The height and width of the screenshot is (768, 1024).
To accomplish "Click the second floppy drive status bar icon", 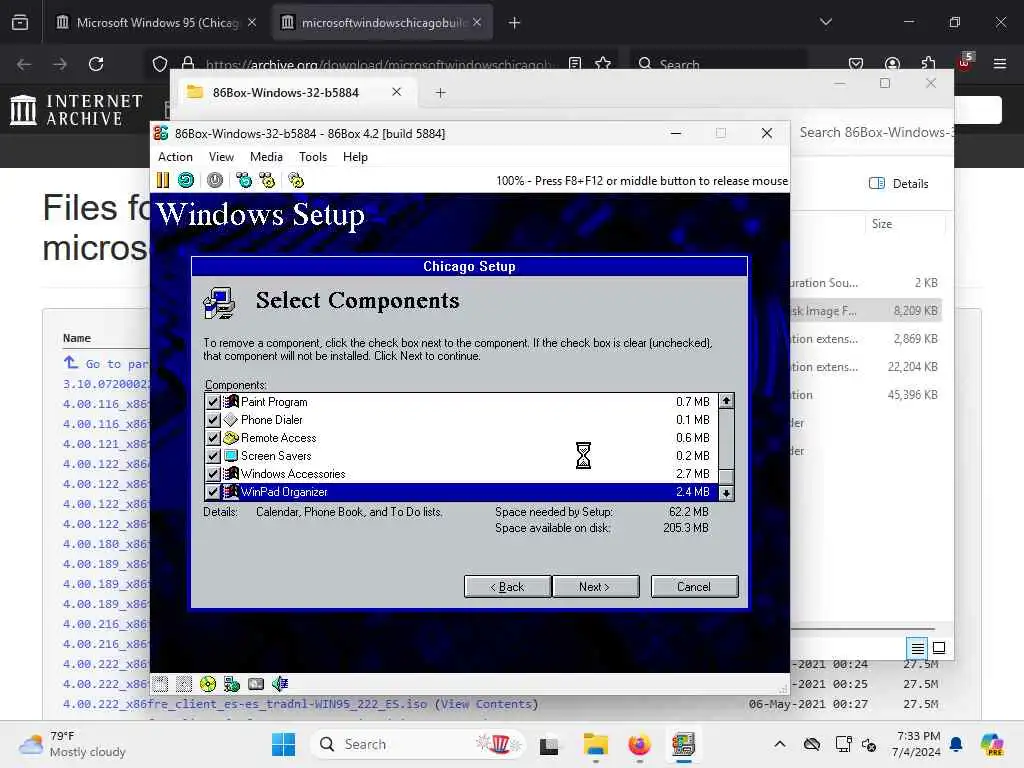I will [184, 684].
